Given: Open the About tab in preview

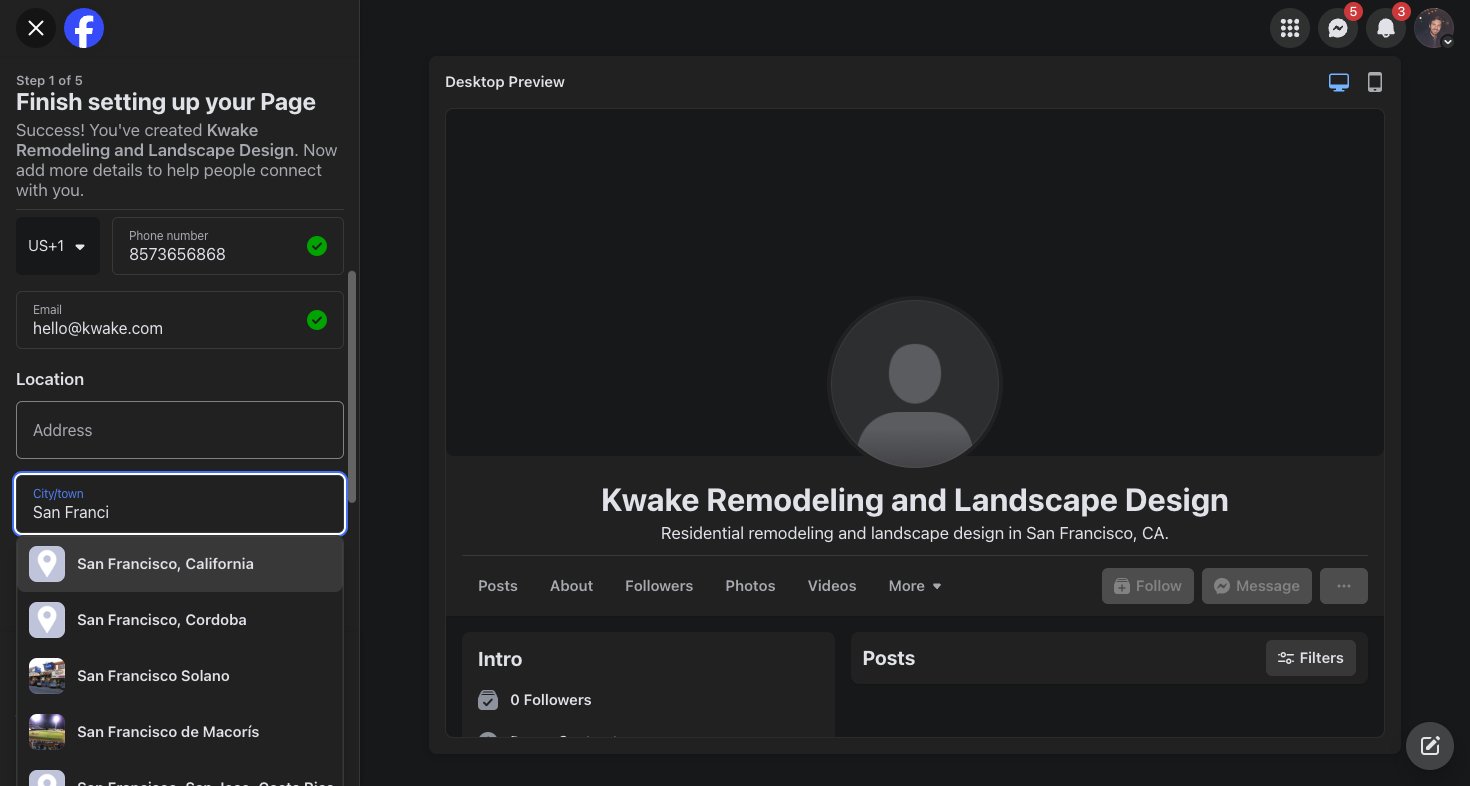Looking at the screenshot, I should [572, 586].
